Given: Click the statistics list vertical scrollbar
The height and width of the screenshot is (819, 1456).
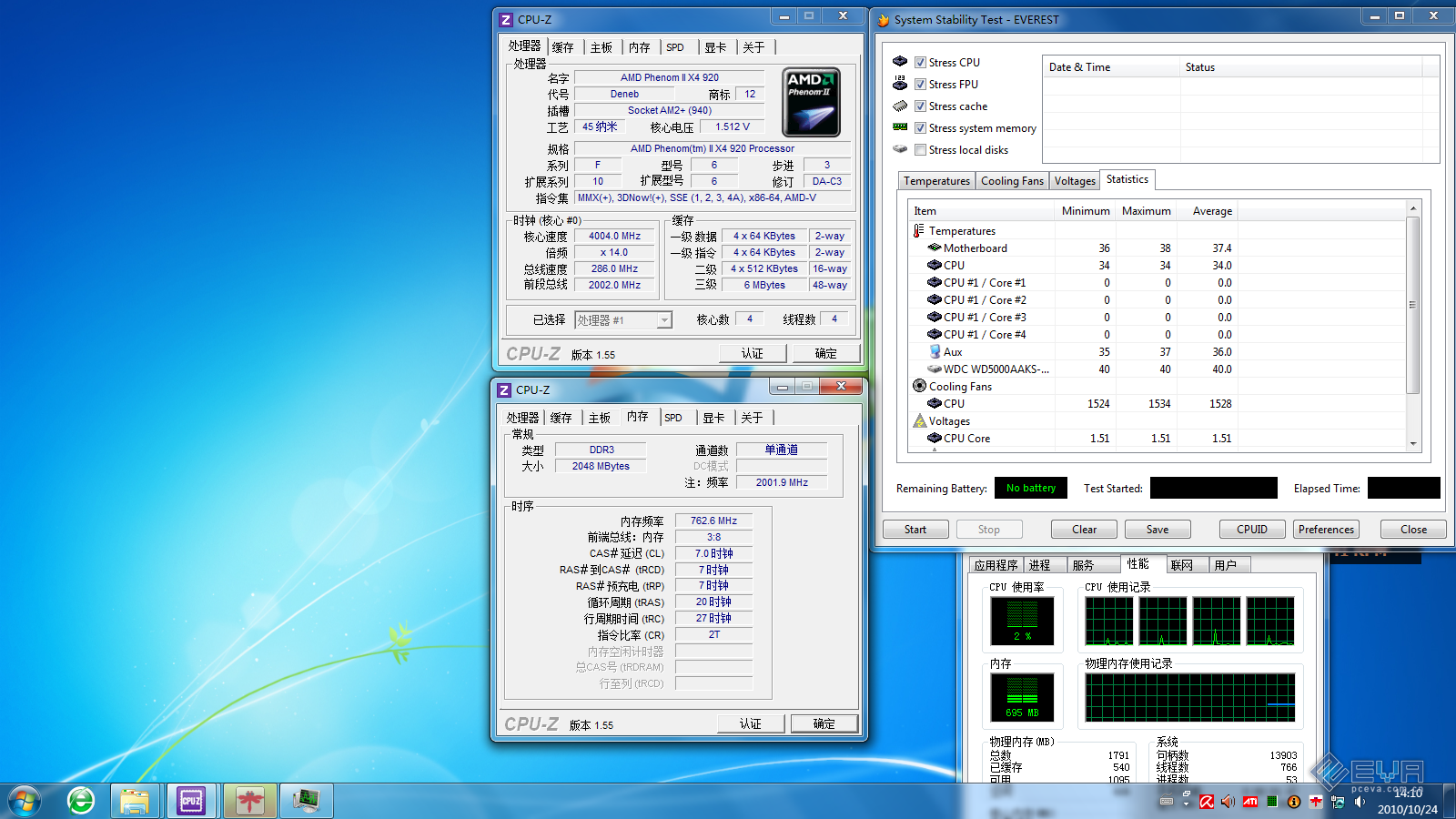Looking at the screenshot, I should tap(1412, 305).
